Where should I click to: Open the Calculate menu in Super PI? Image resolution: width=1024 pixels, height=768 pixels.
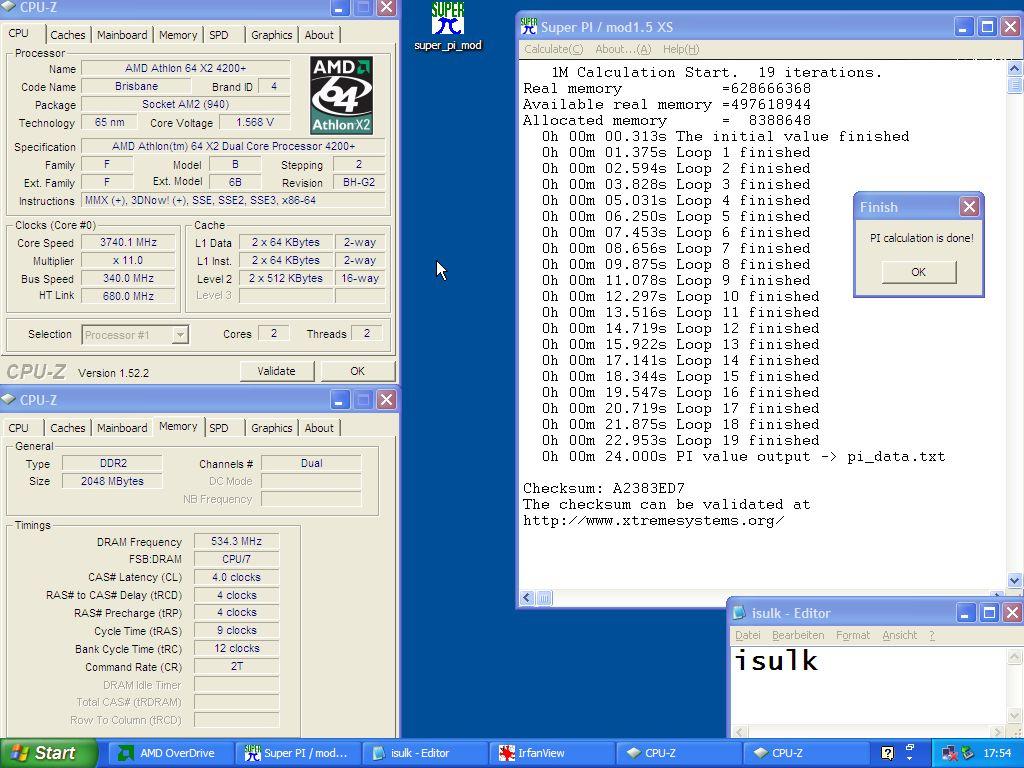[x=554, y=49]
